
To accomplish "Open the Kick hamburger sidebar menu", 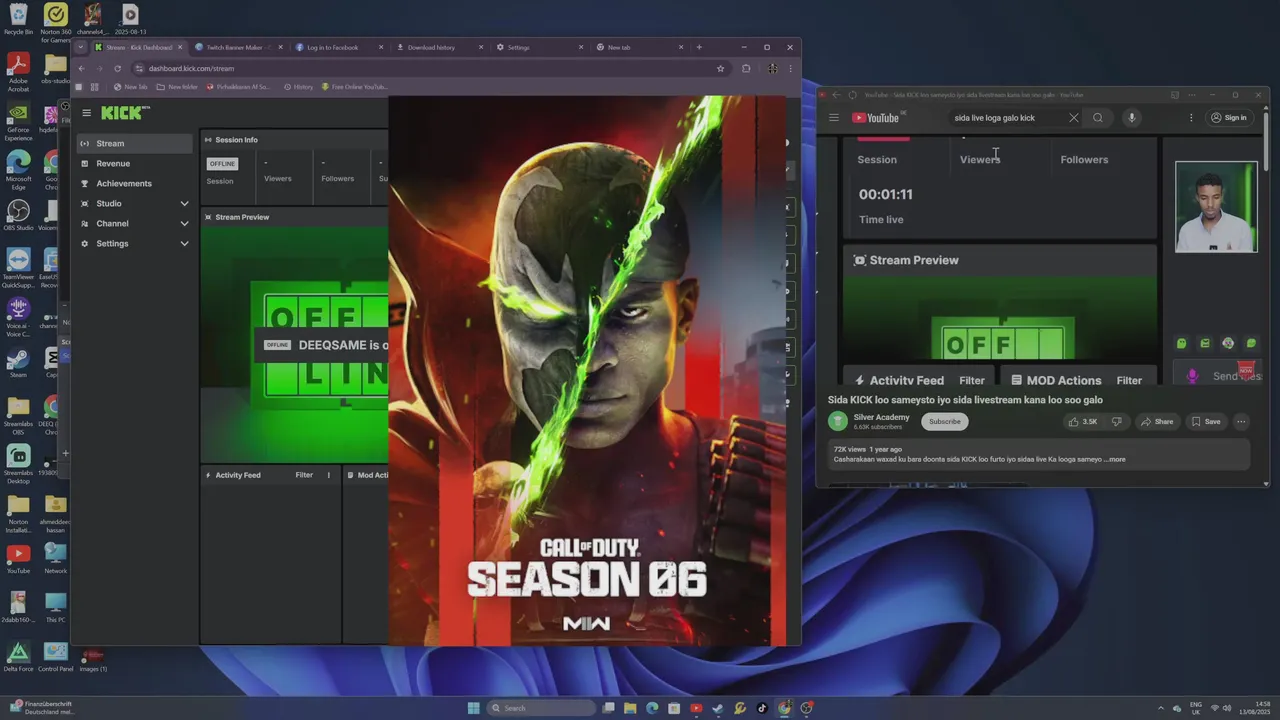I will click(x=87, y=113).
